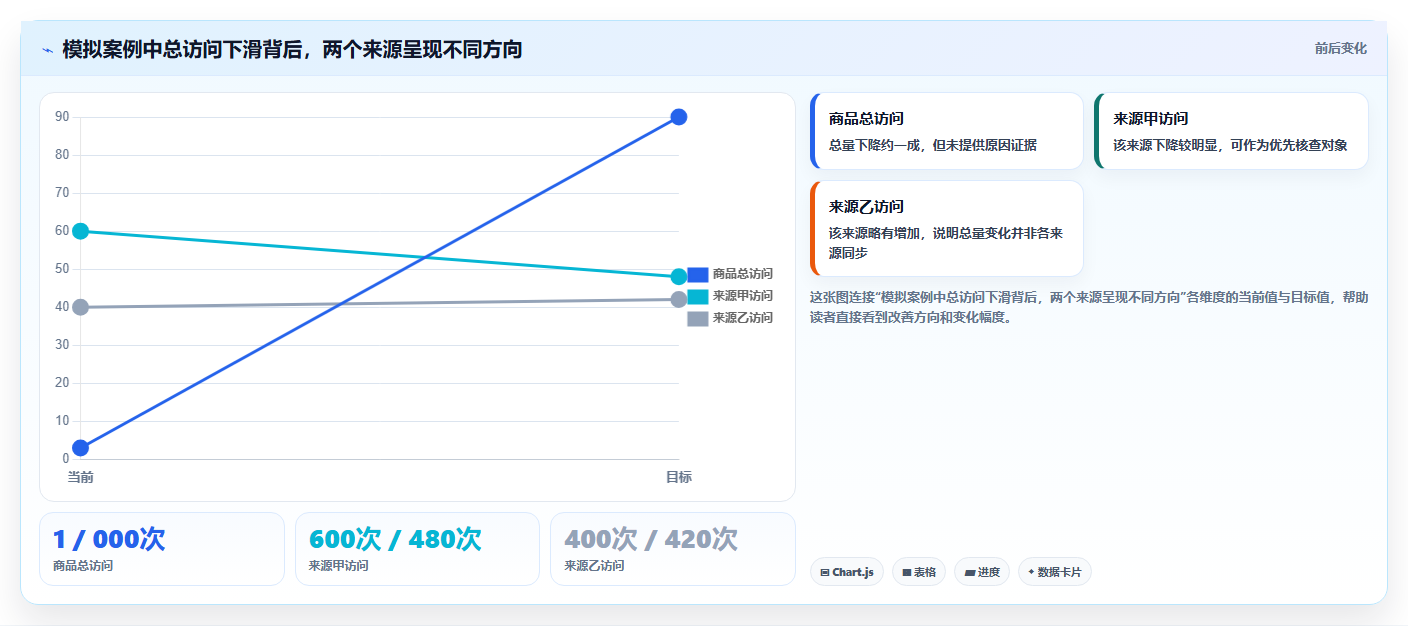
Task: Select the 进度 tag chip
Action: pos(982,572)
